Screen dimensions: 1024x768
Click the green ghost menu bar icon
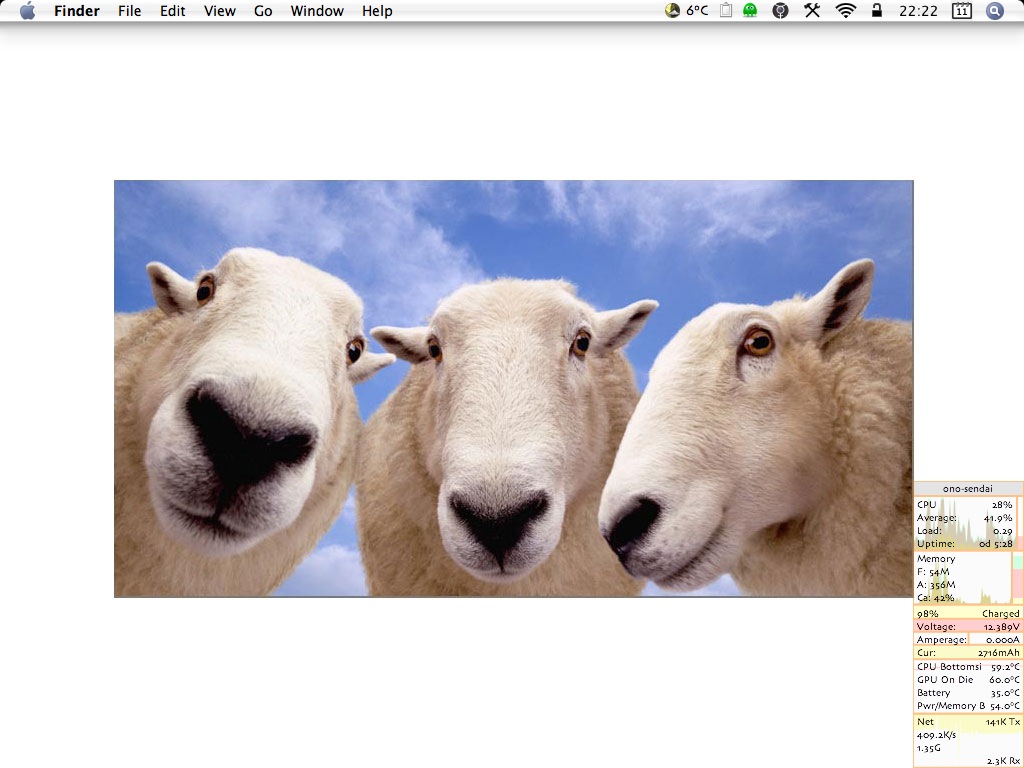tap(750, 10)
